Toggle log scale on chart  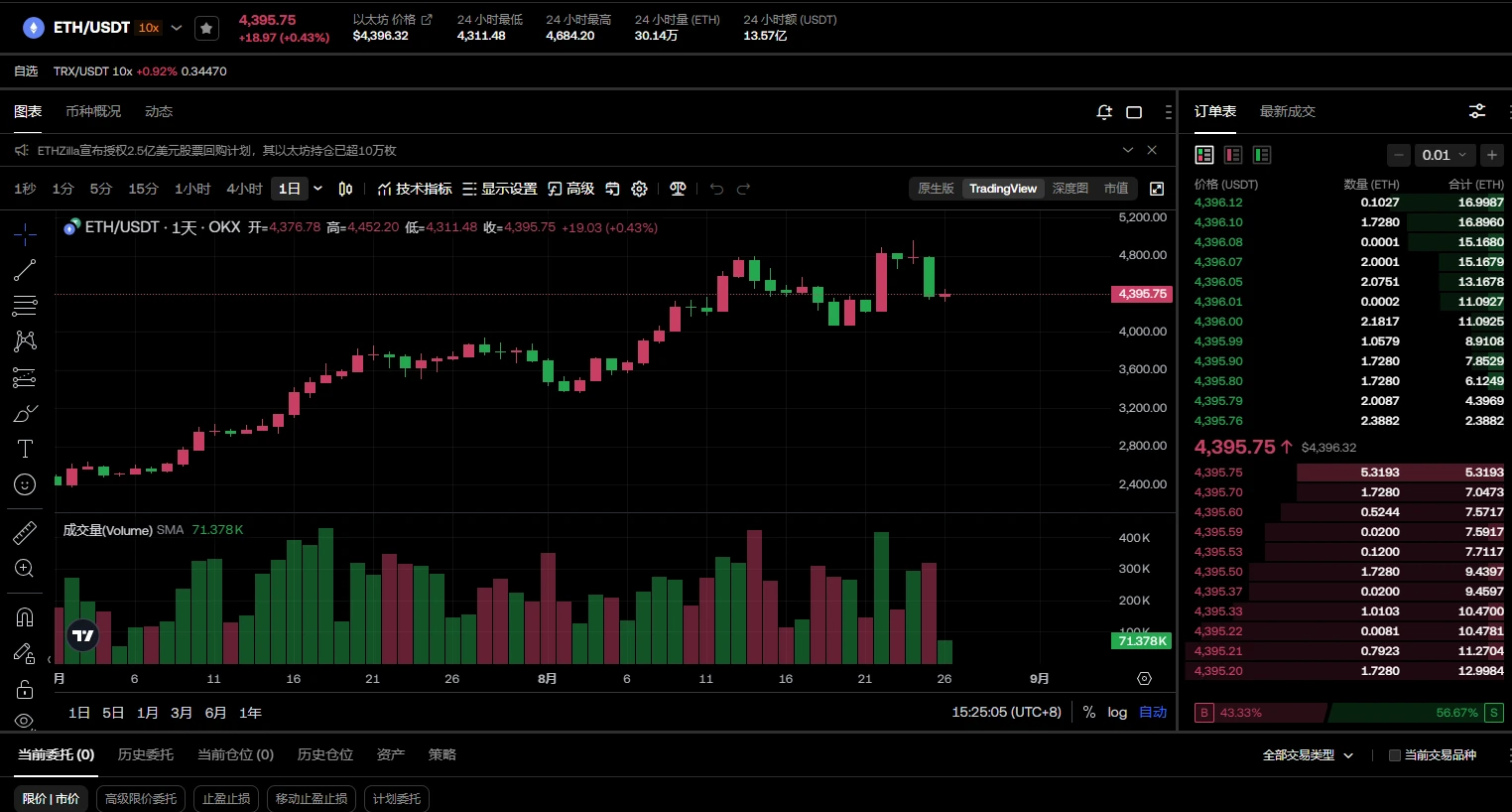pos(1117,713)
